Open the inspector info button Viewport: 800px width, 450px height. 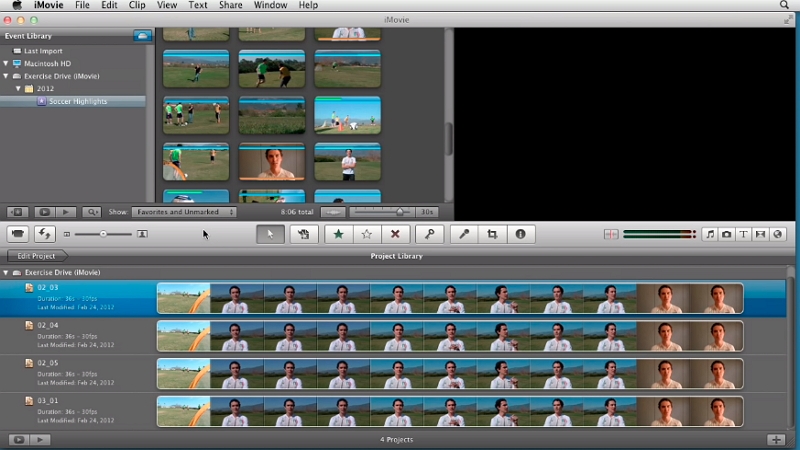[x=520, y=234]
